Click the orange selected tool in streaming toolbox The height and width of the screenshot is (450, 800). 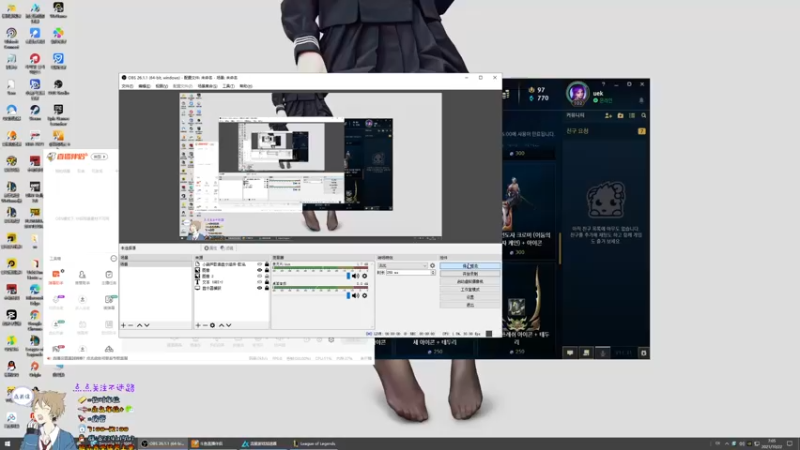coord(56,277)
